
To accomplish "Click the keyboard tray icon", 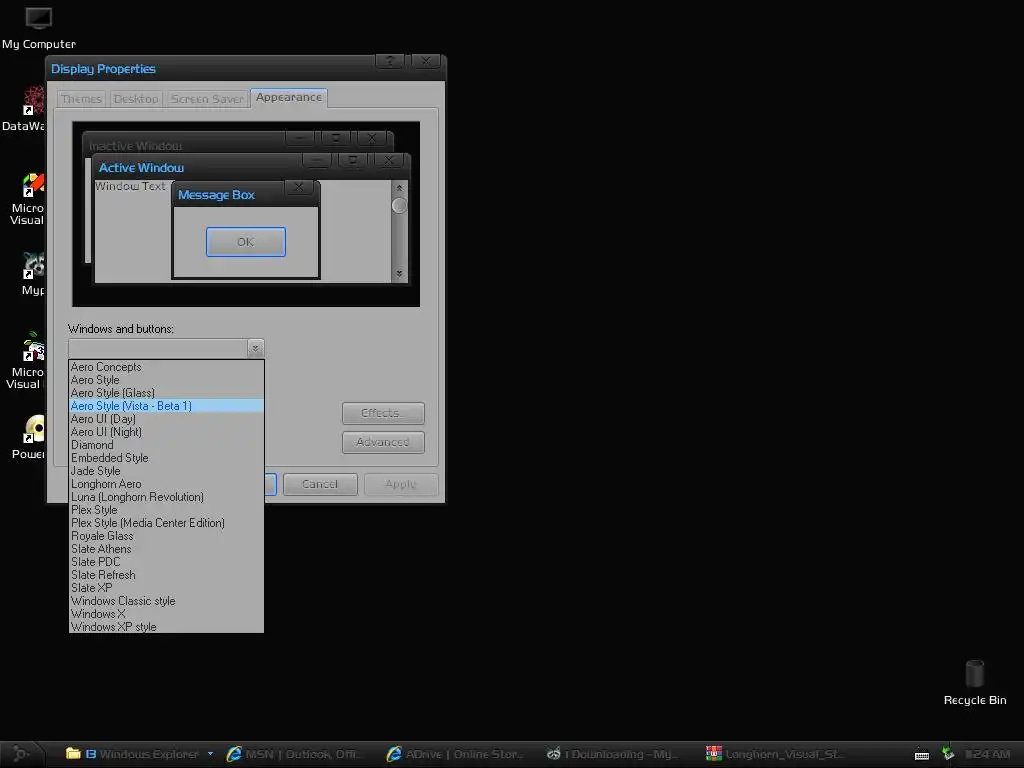I will [921, 755].
